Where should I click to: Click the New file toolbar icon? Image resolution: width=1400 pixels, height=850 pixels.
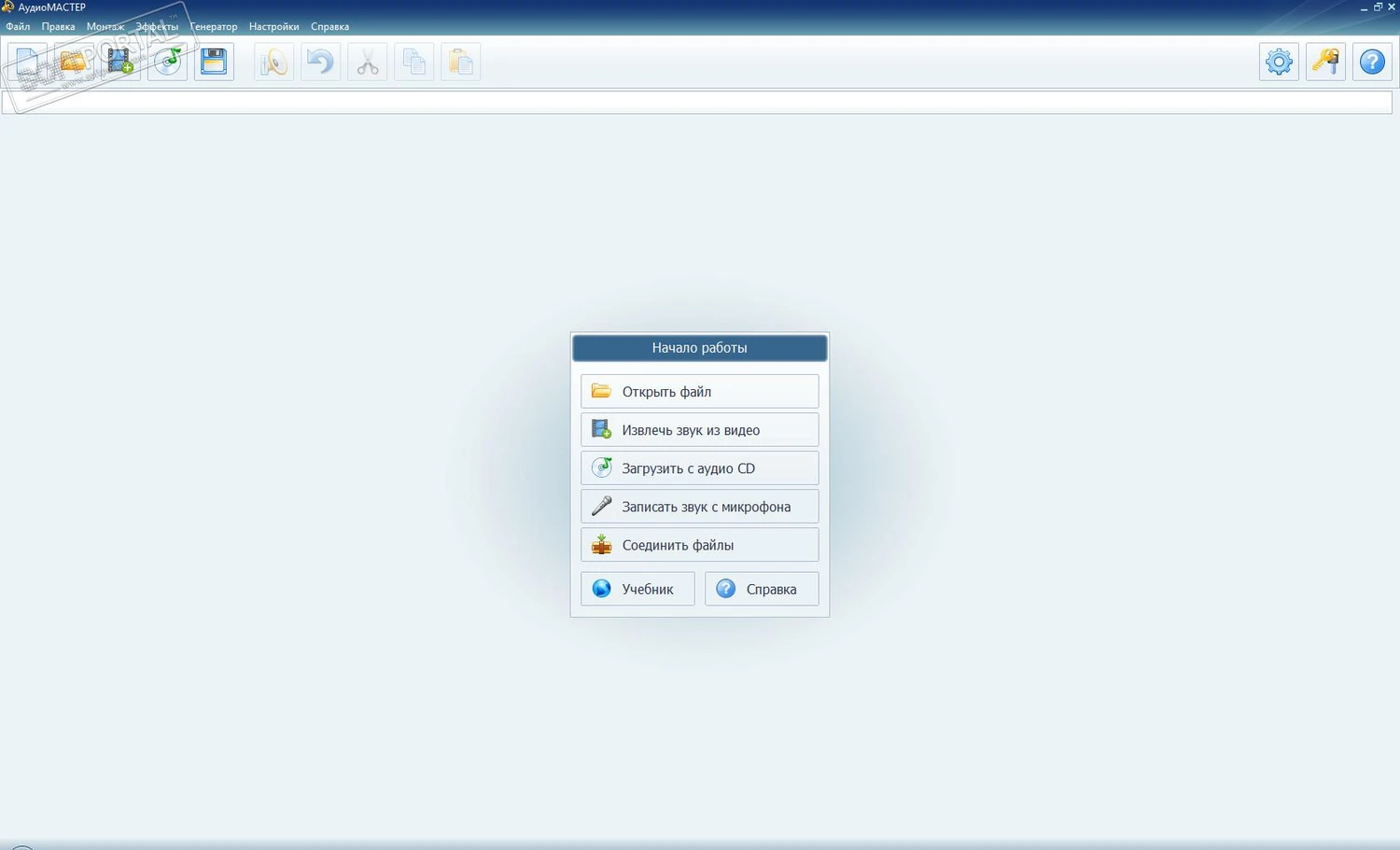tap(27, 63)
